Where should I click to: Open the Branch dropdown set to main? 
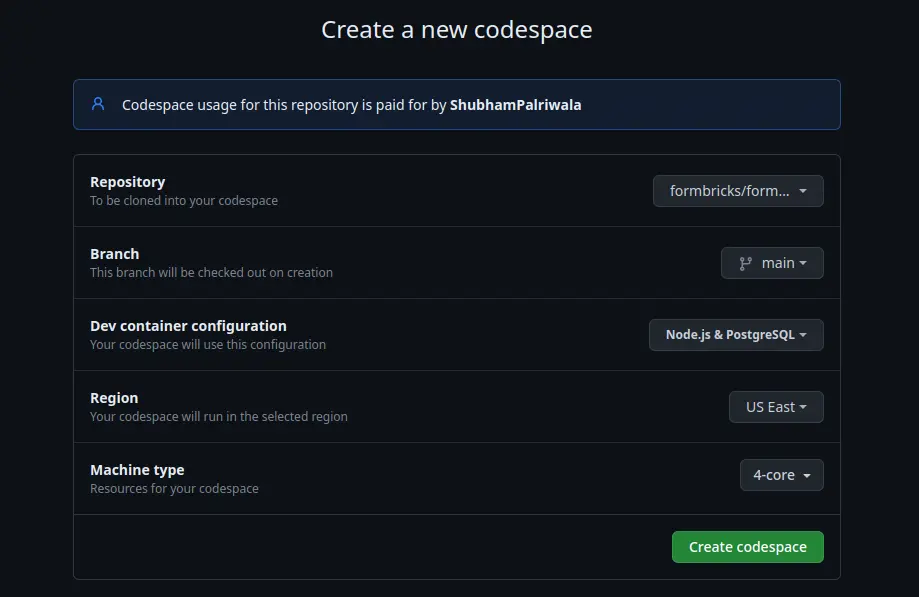pyautogui.click(x=772, y=263)
